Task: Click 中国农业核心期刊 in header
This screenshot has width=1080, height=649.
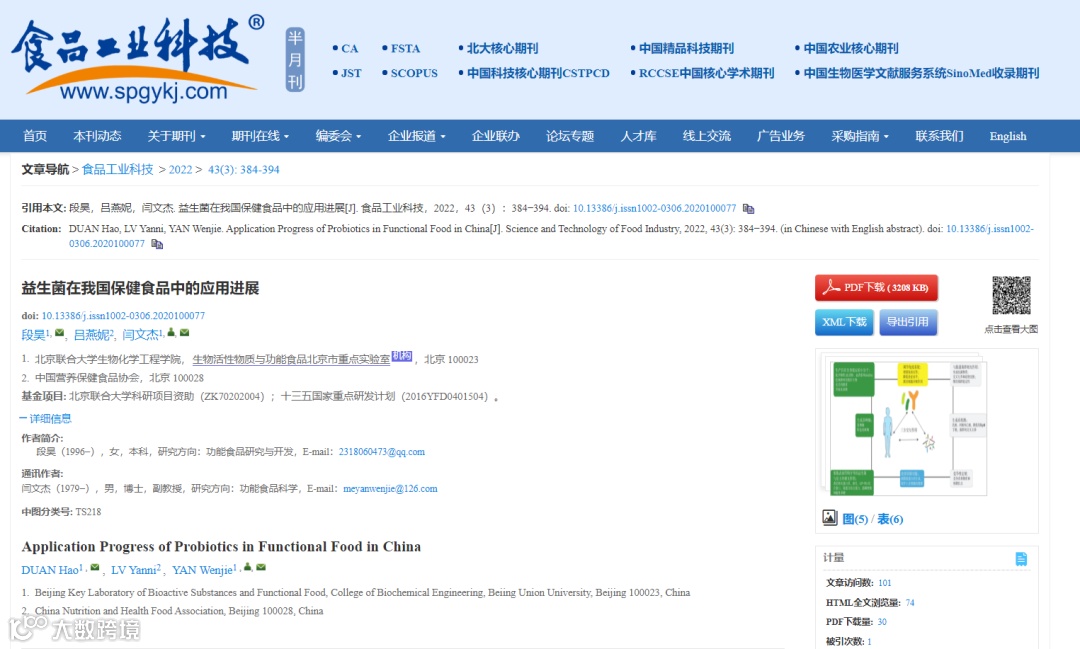Action: tap(851, 48)
